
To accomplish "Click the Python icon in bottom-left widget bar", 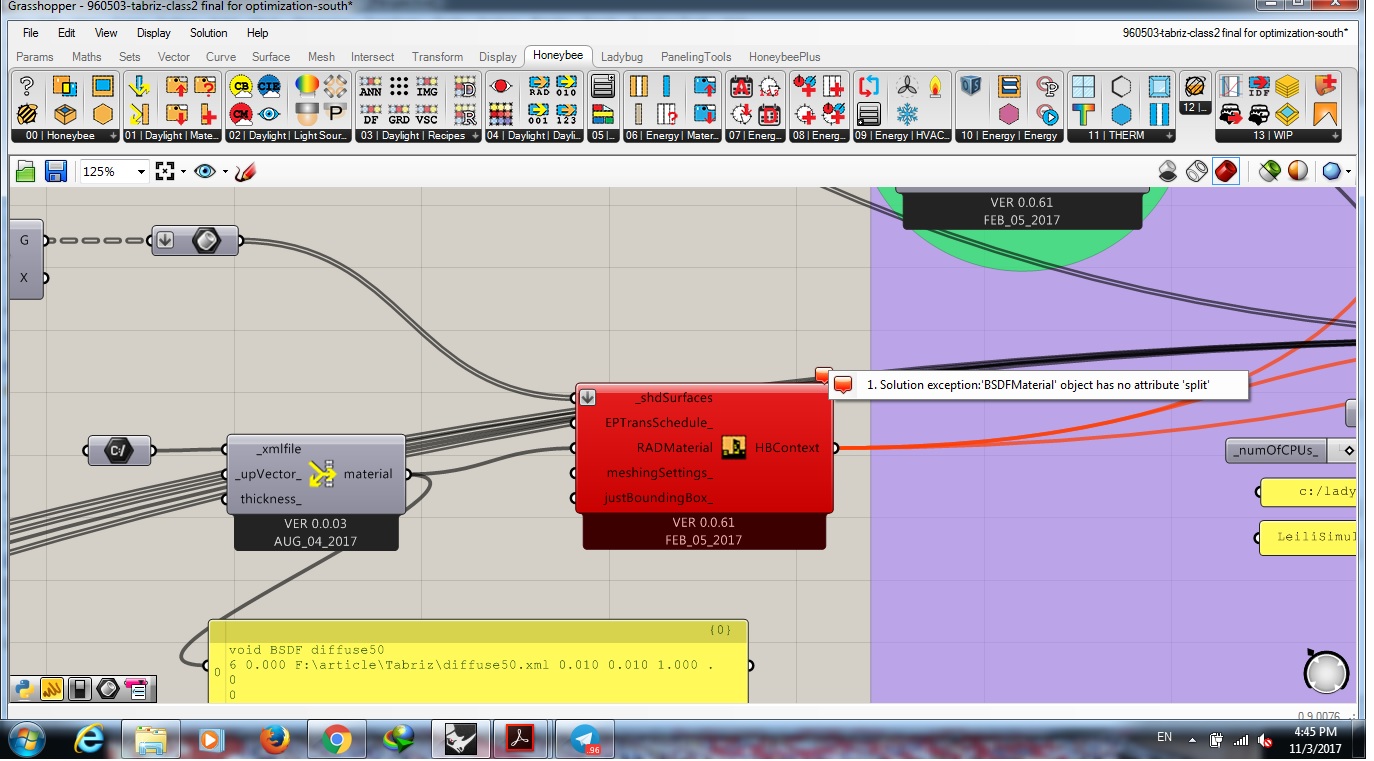I will coord(25,688).
